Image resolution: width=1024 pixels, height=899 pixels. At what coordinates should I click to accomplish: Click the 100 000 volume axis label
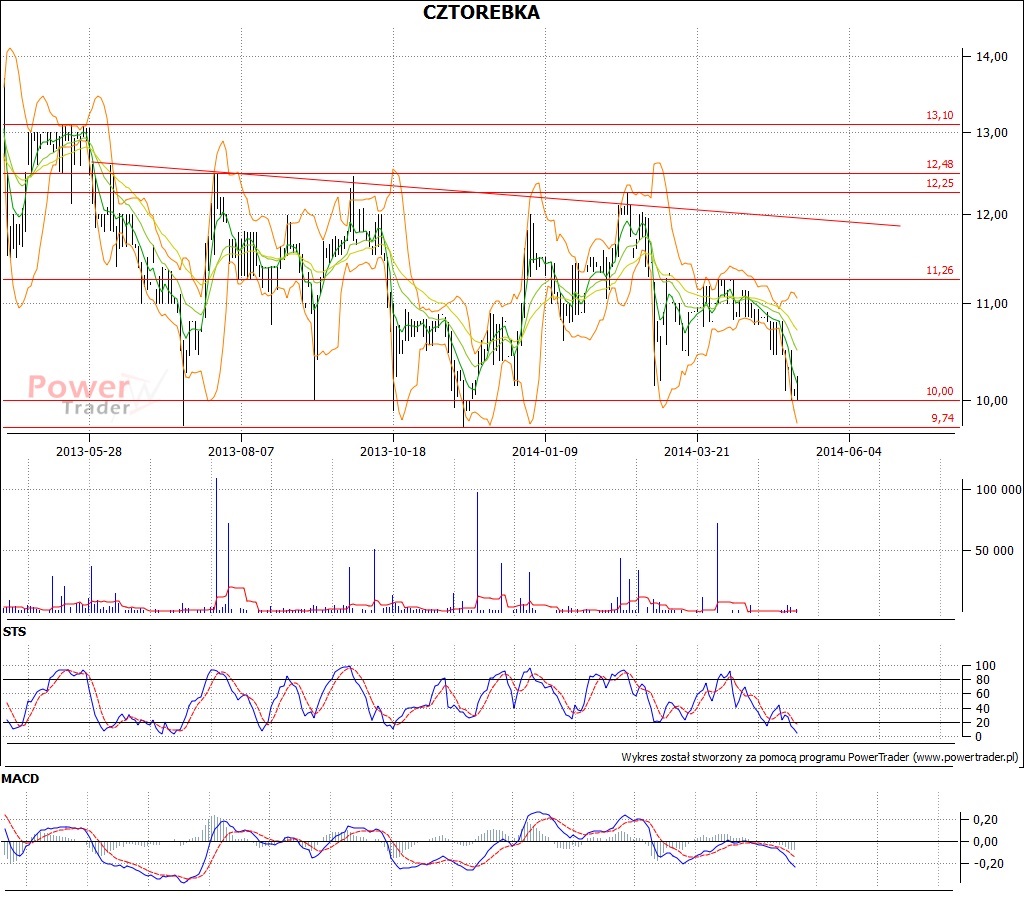pyautogui.click(x=998, y=490)
